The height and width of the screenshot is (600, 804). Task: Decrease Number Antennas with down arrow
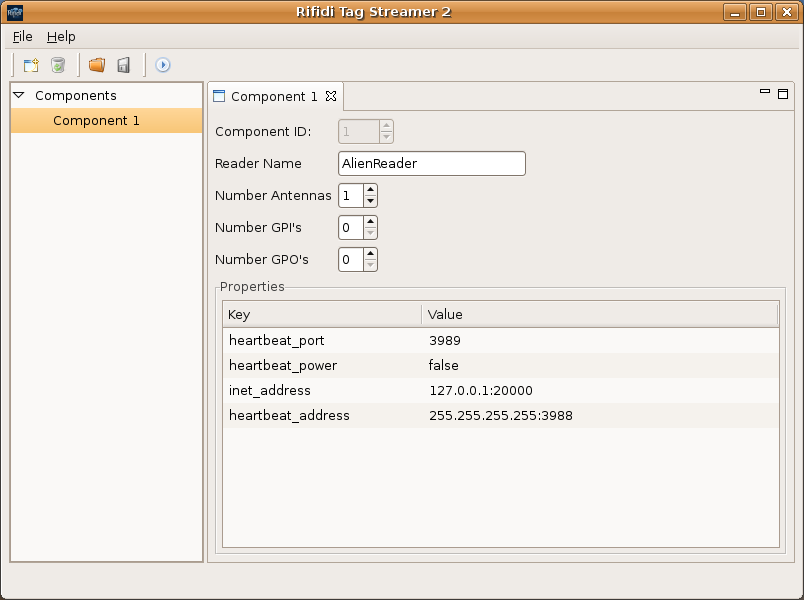[x=370, y=201]
